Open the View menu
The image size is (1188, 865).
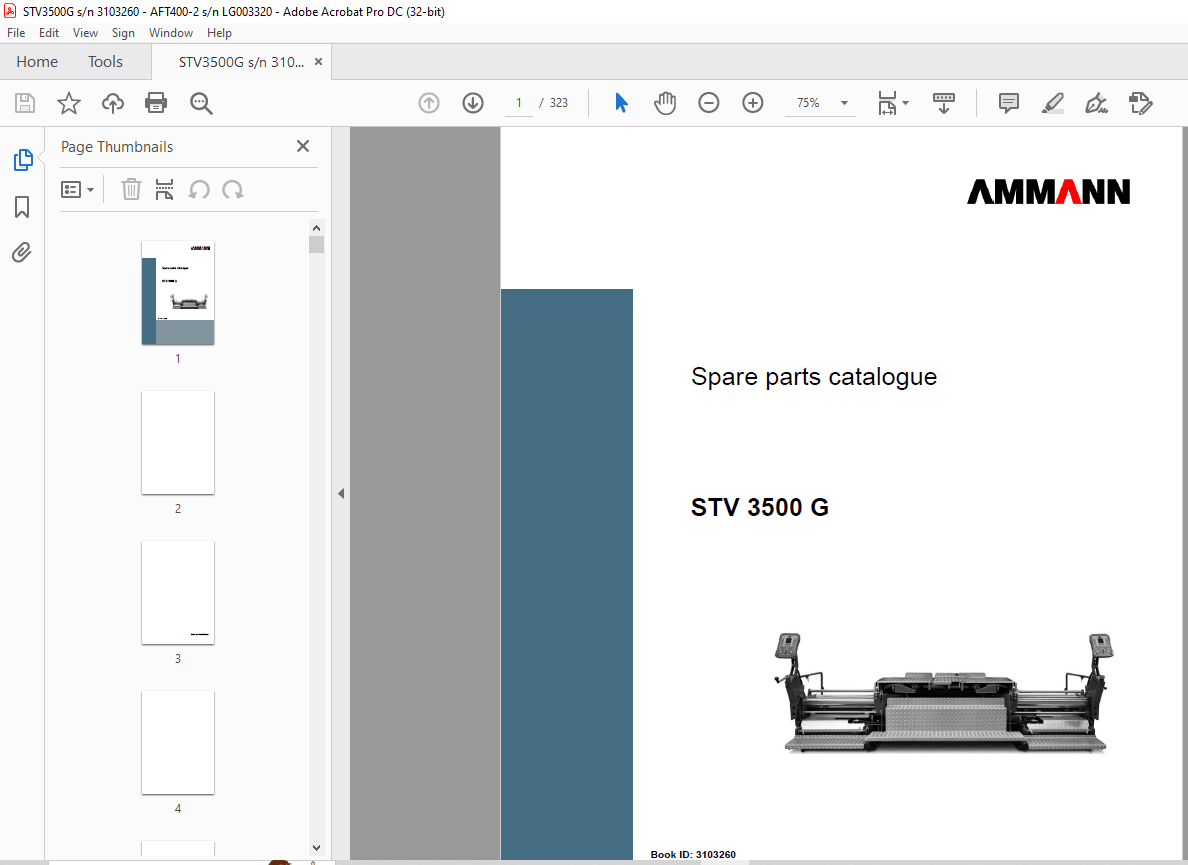[85, 33]
